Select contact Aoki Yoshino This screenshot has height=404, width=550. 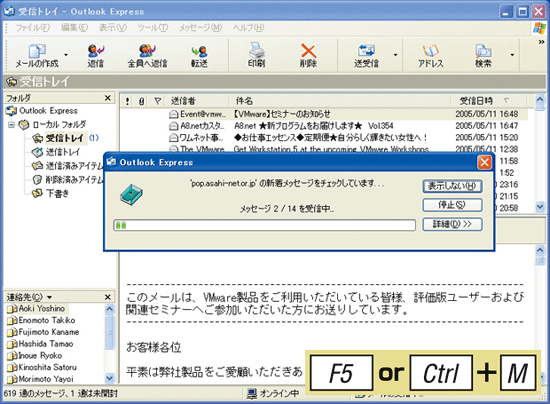[42, 309]
